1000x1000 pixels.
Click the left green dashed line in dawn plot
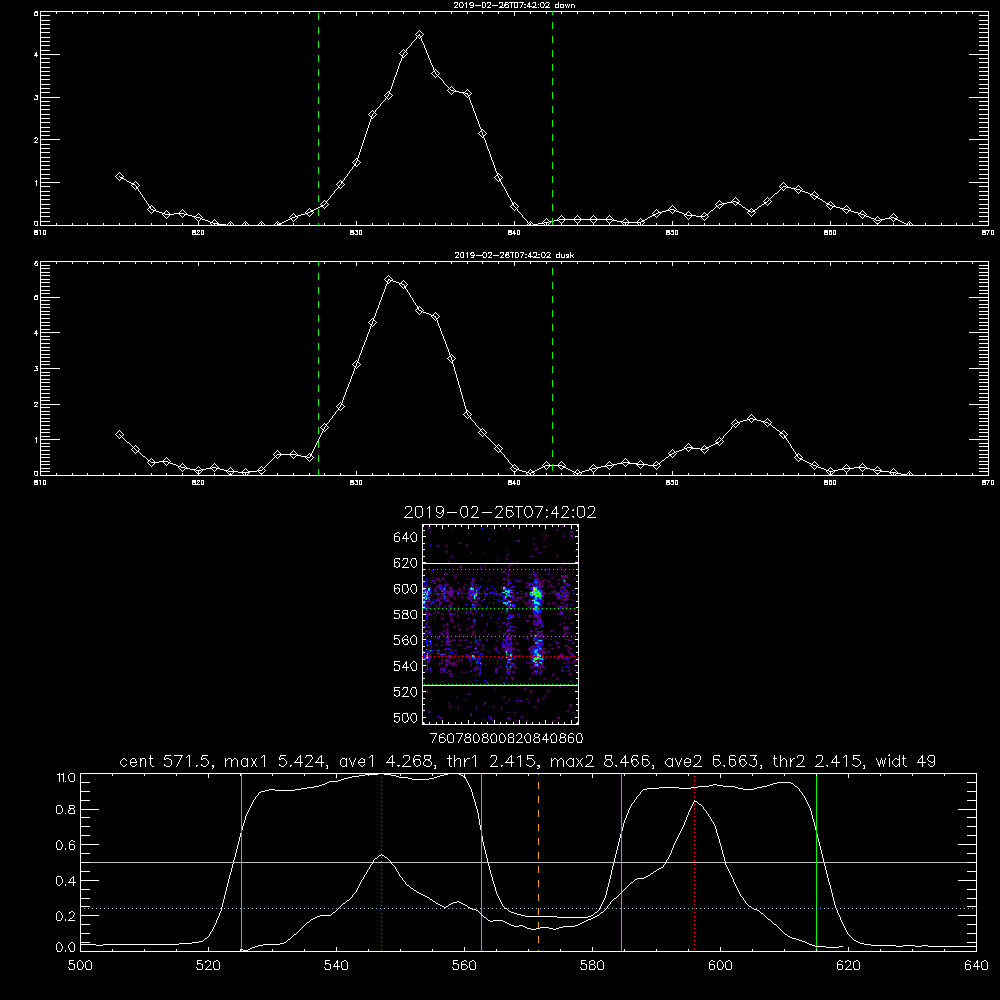pos(318,118)
